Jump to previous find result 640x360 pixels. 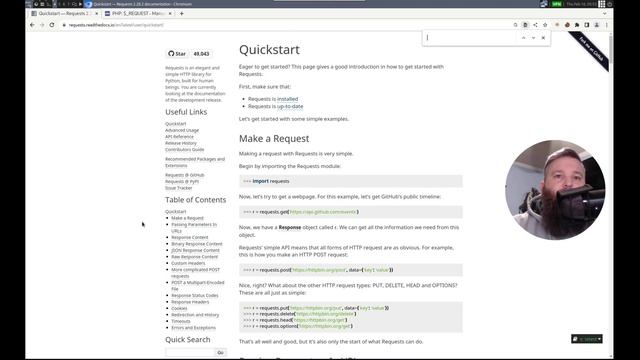pos(524,38)
